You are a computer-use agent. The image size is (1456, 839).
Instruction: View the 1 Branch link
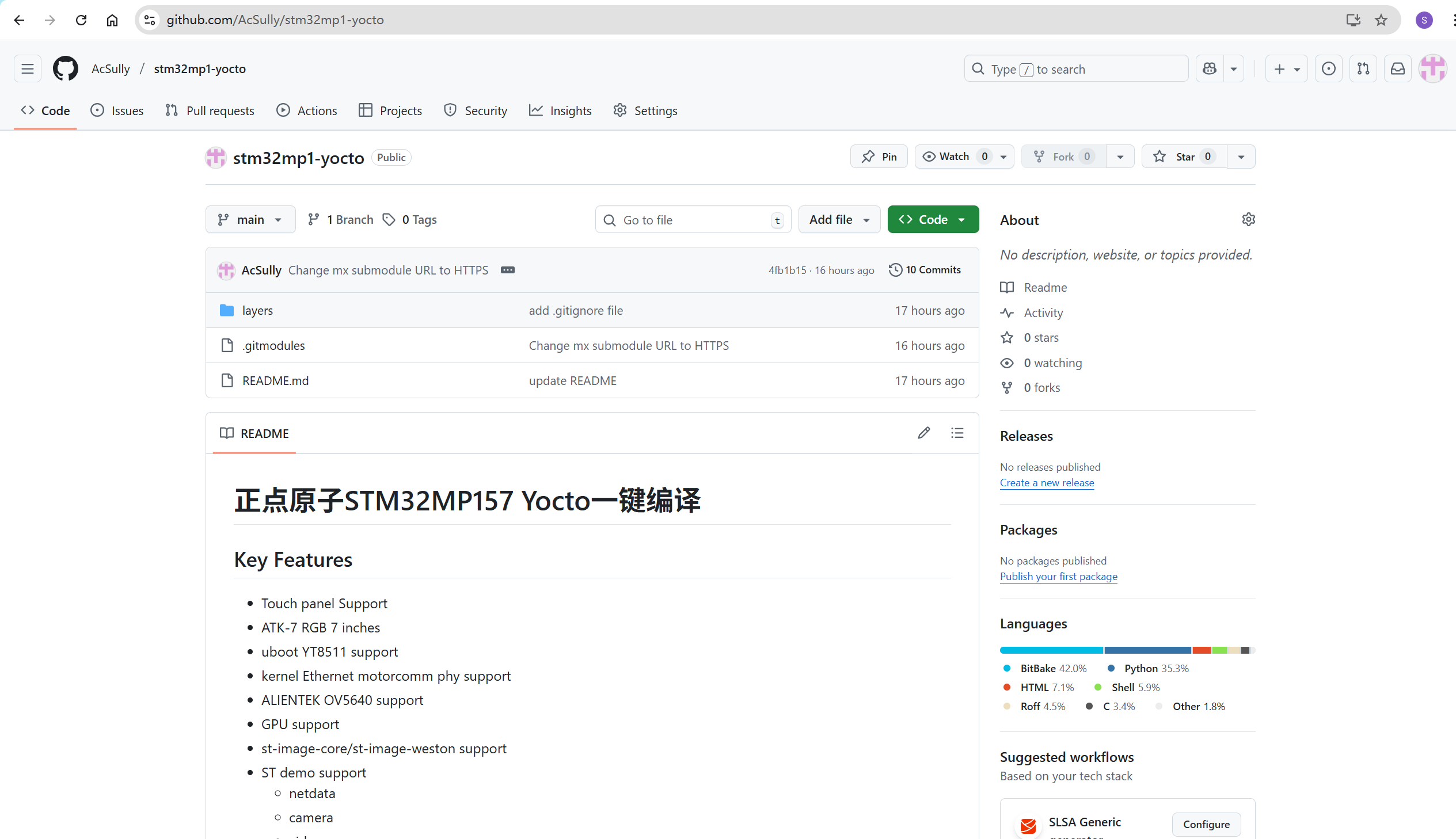pyautogui.click(x=341, y=220)
